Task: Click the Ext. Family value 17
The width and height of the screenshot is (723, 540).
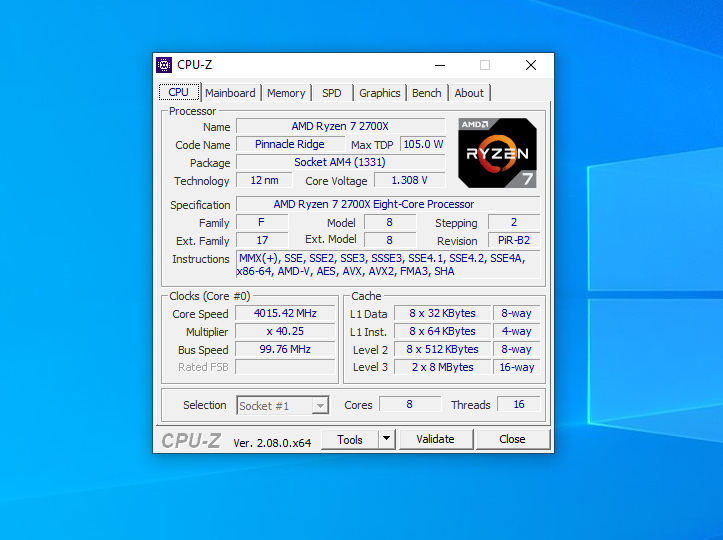Action: coord(262,240)
